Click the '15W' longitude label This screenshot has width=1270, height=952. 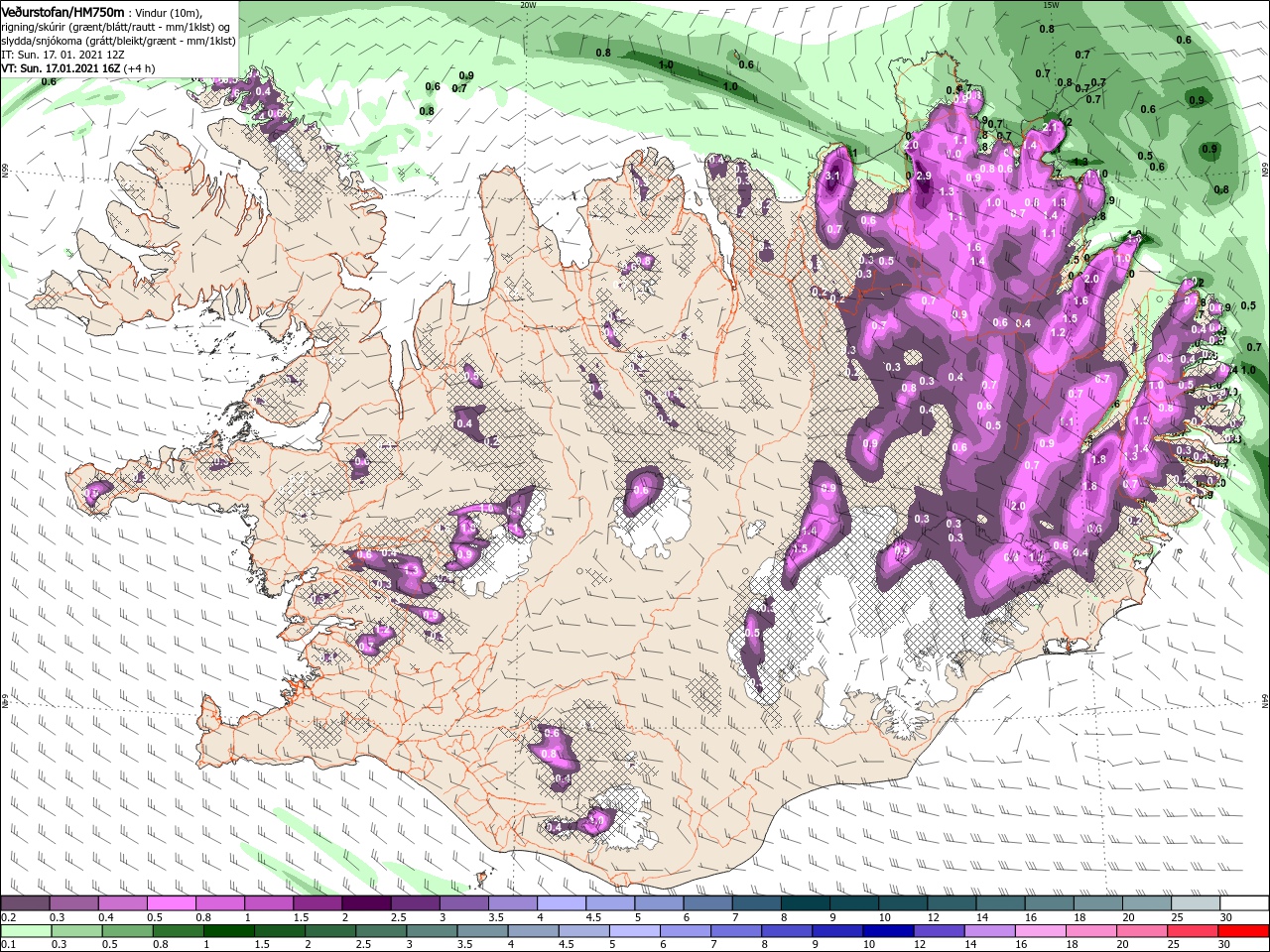pyautogui.click(x=1051, y=5)
